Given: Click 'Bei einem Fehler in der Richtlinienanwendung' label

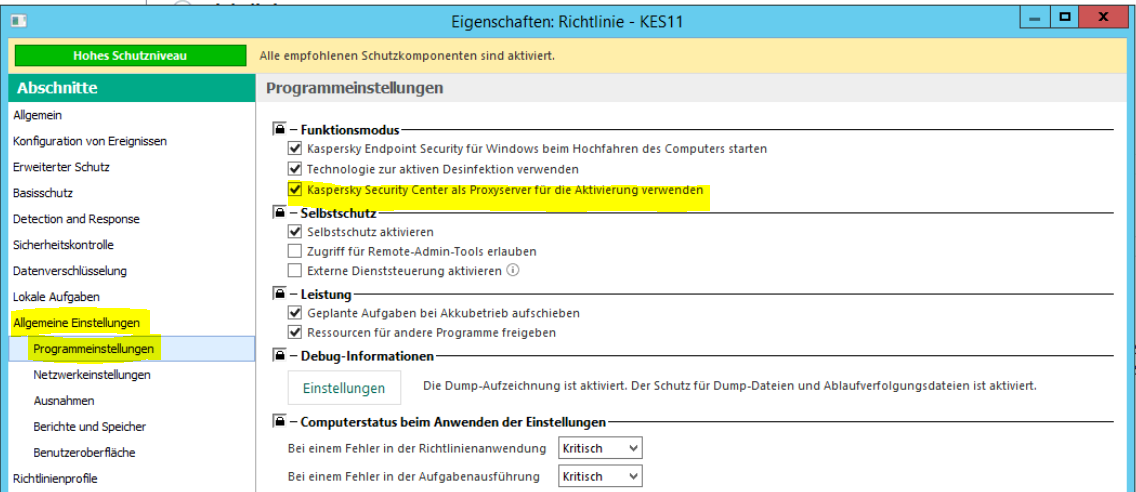Looking at the screenshot, I should pyautogui.click(x=417, y=449).
